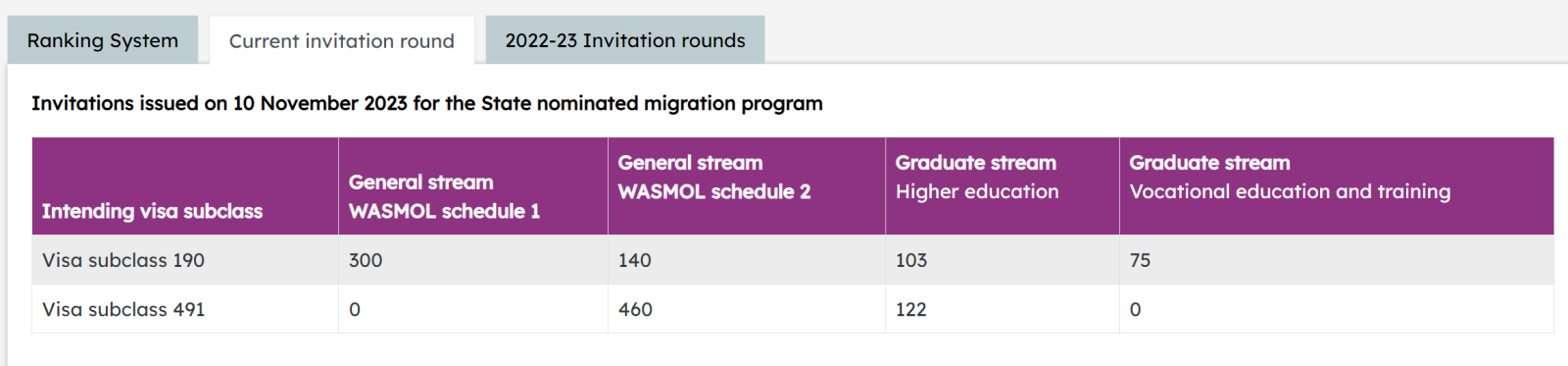Screen dimensions: 1568x366
Task: Click General stream WASMOL schedule 1 header
Action: pyautogui.click(x=444, y=196)
